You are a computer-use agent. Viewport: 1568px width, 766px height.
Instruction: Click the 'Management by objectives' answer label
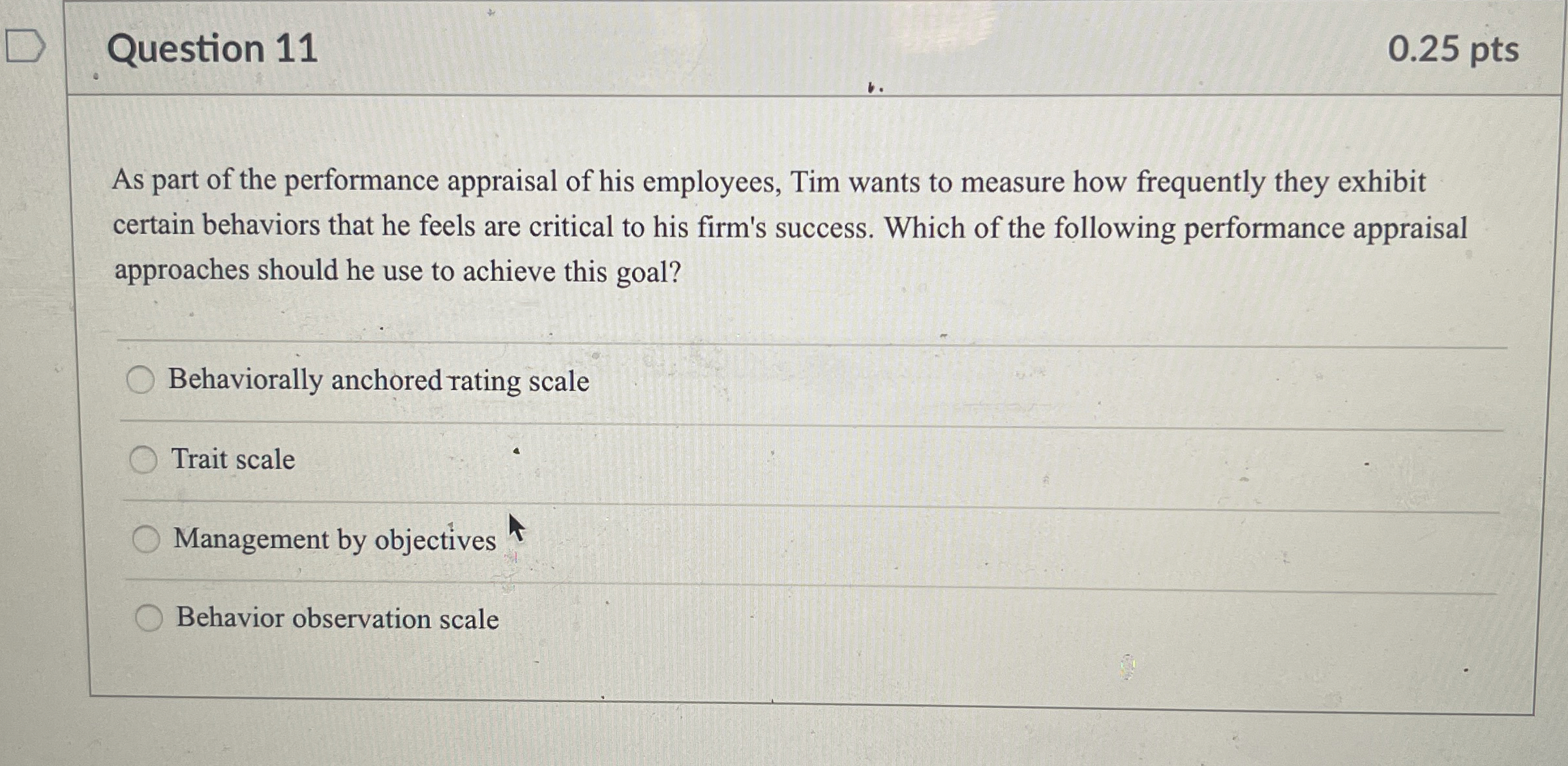click(335, 539)
